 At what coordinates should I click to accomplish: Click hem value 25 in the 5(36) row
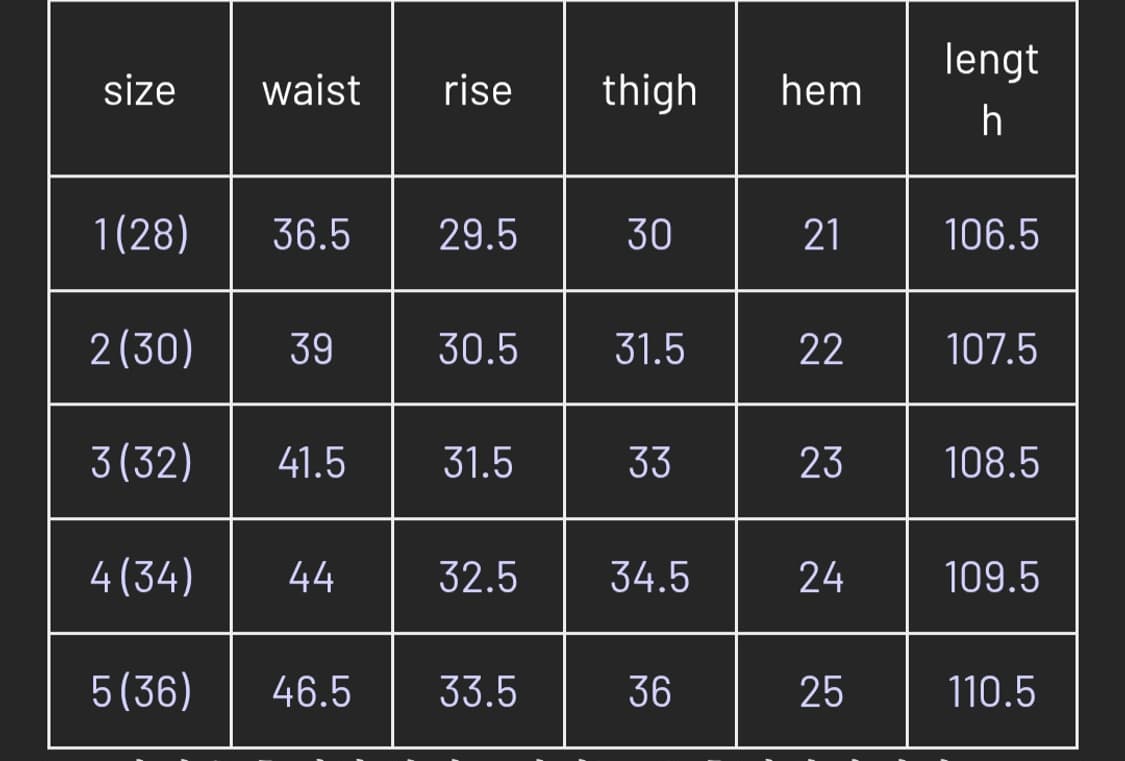click(x=821, y=691)
